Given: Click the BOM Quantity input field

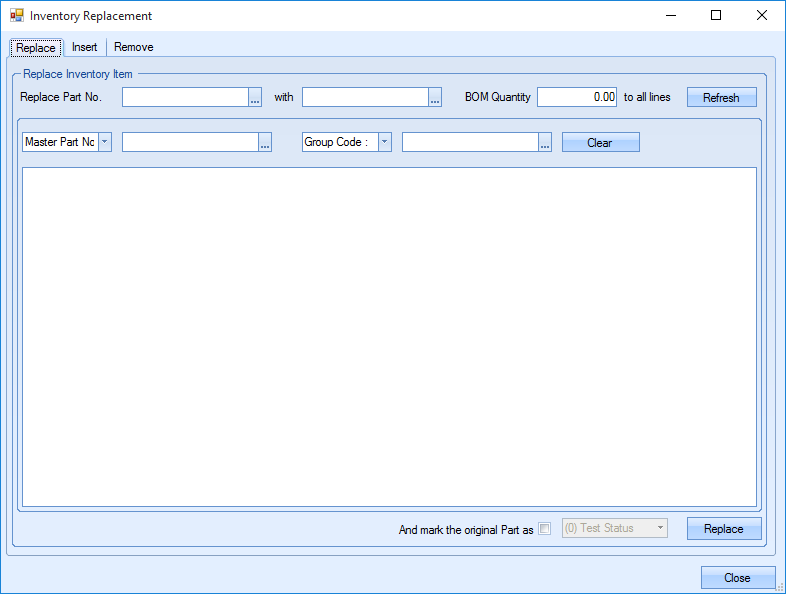Looking at the screenshot, I should 577,98.
